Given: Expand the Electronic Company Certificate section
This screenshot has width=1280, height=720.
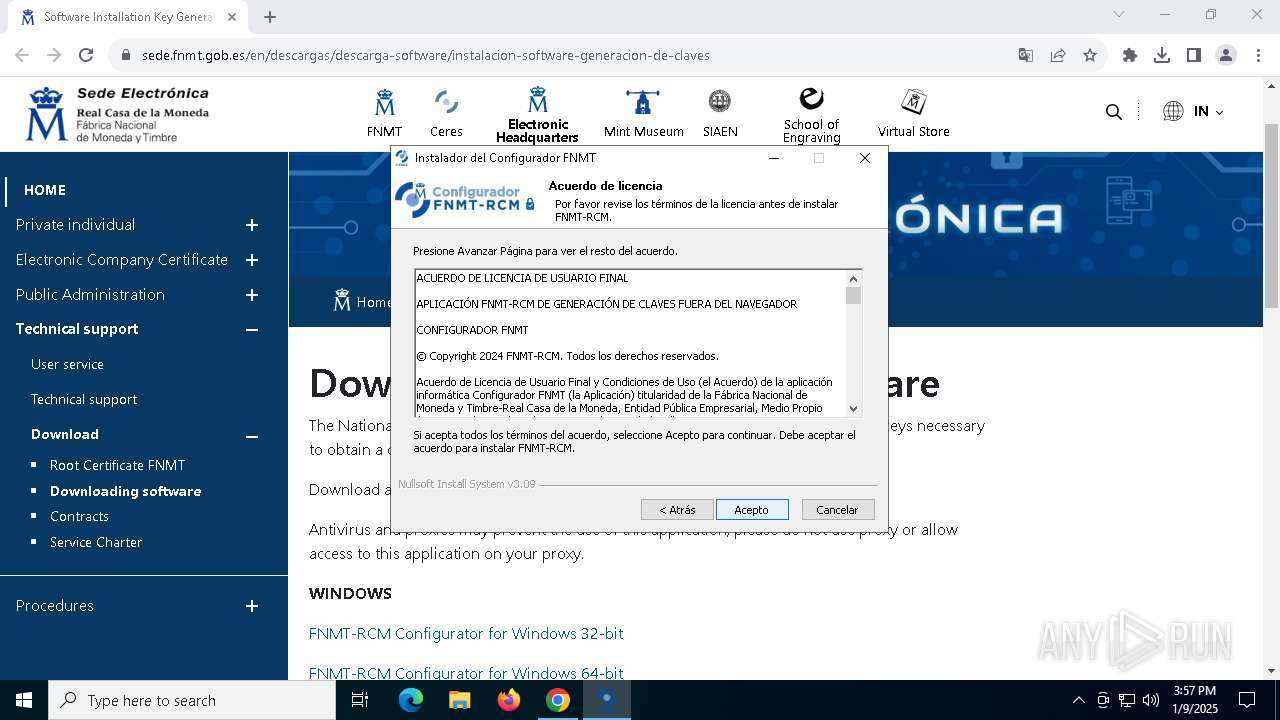Looking at the screenshot, I should (x=252, y=260).
